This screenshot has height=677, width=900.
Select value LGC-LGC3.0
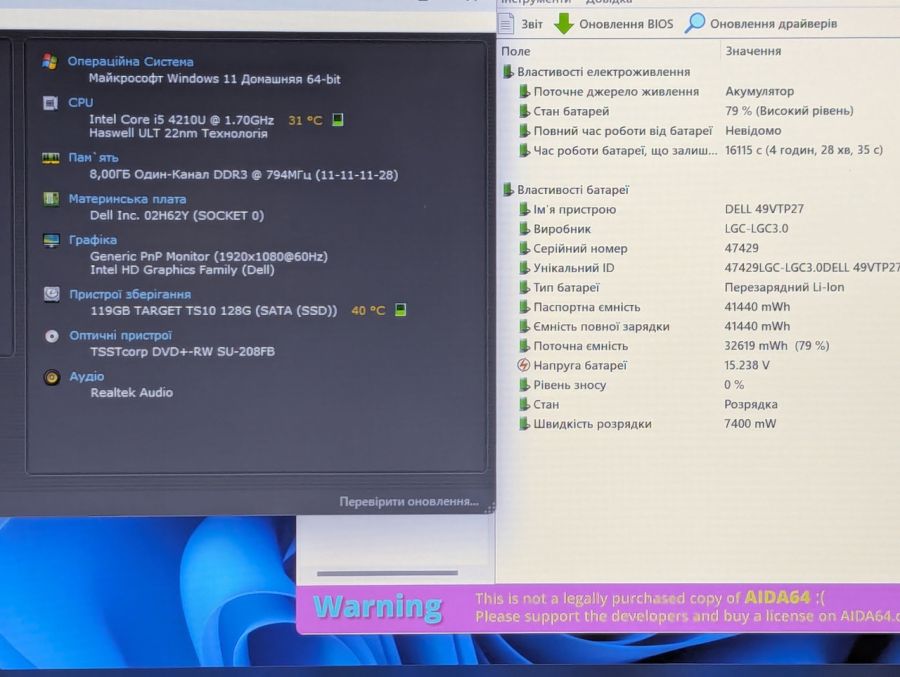click(x=757, y=229)
